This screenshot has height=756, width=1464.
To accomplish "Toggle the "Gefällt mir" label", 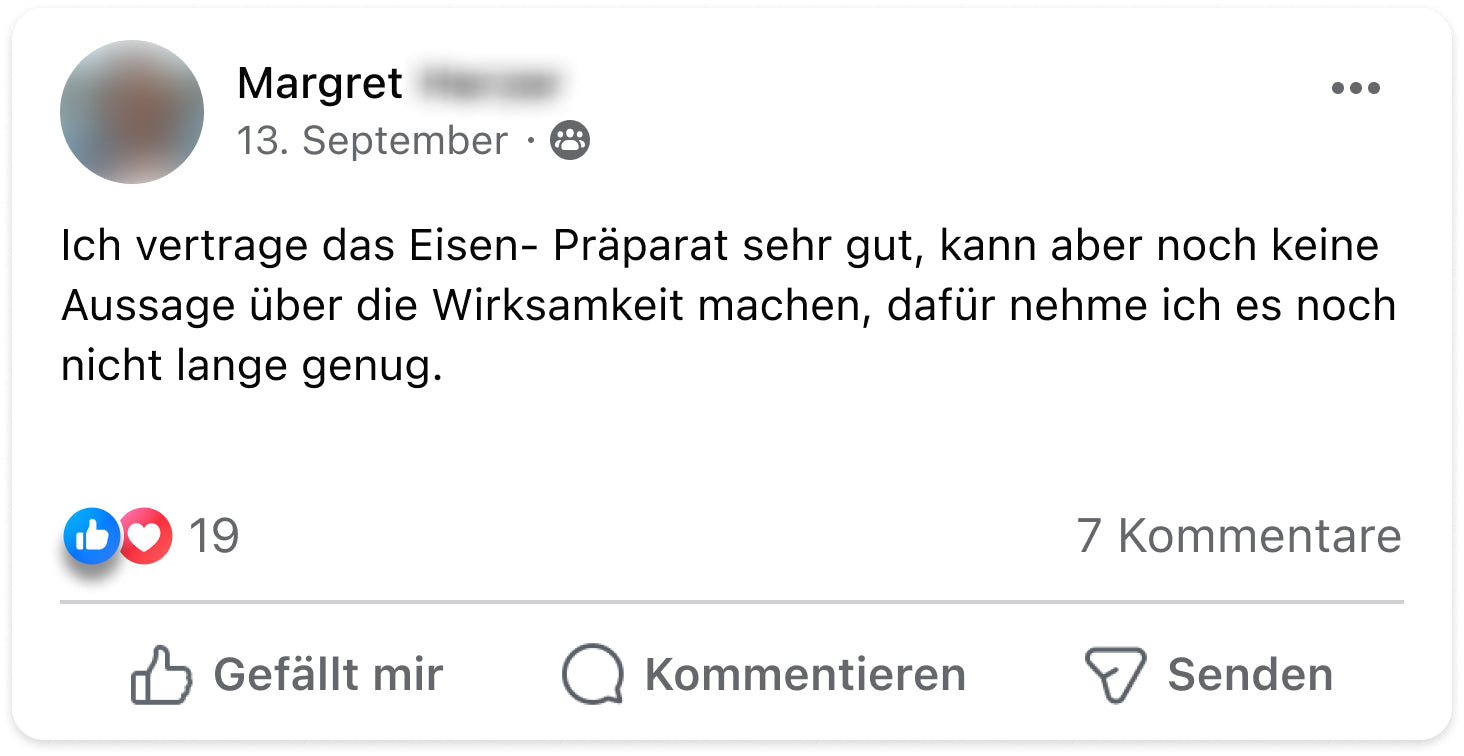I will (x=328, y=675).
